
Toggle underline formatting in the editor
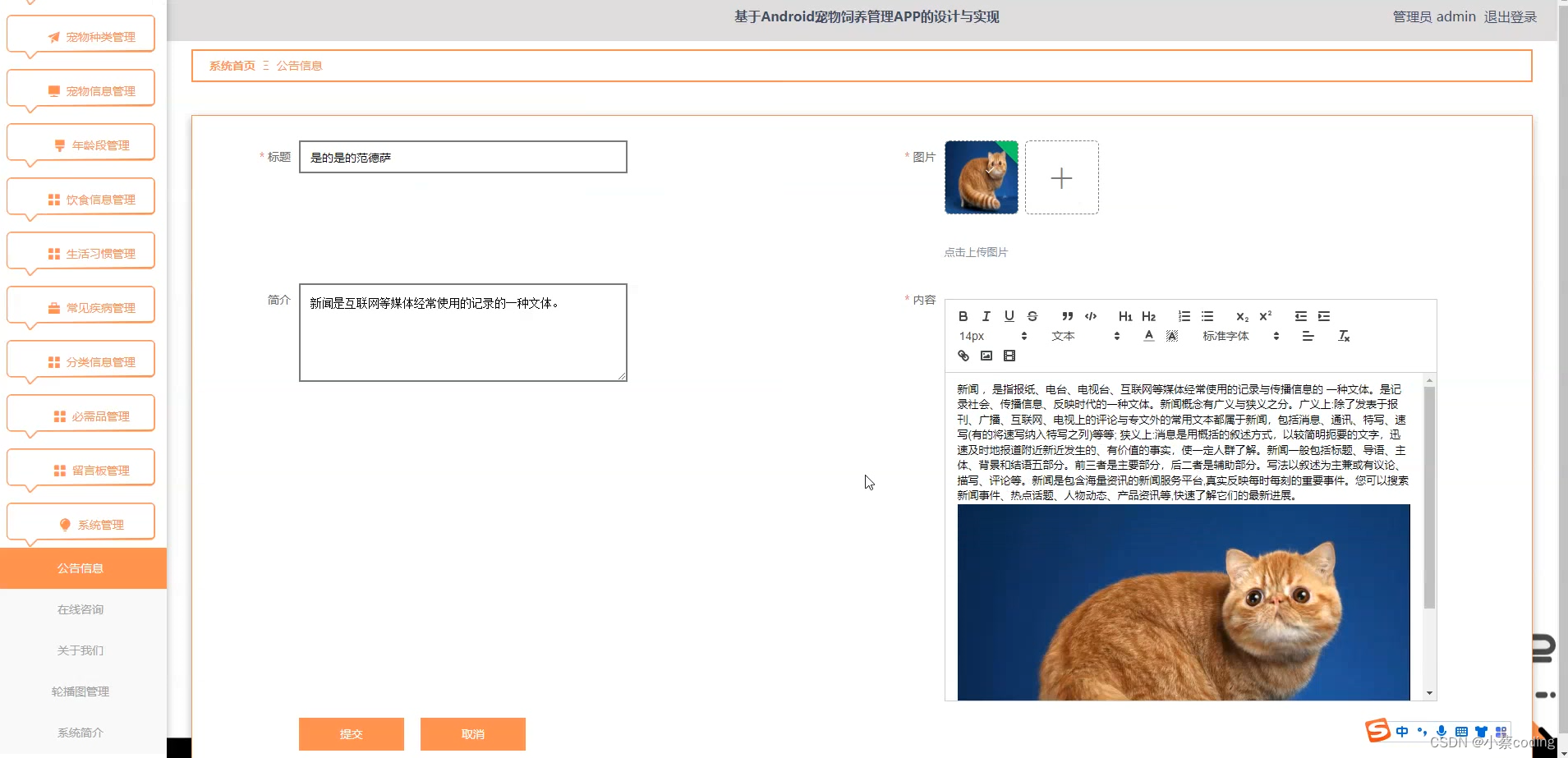click(1009, 316)
